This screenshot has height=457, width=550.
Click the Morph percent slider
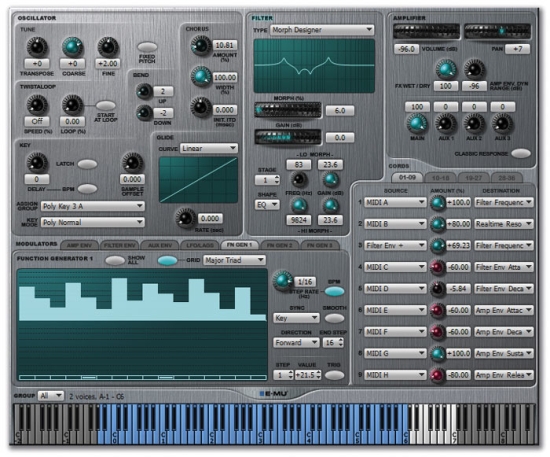point(288,110)
